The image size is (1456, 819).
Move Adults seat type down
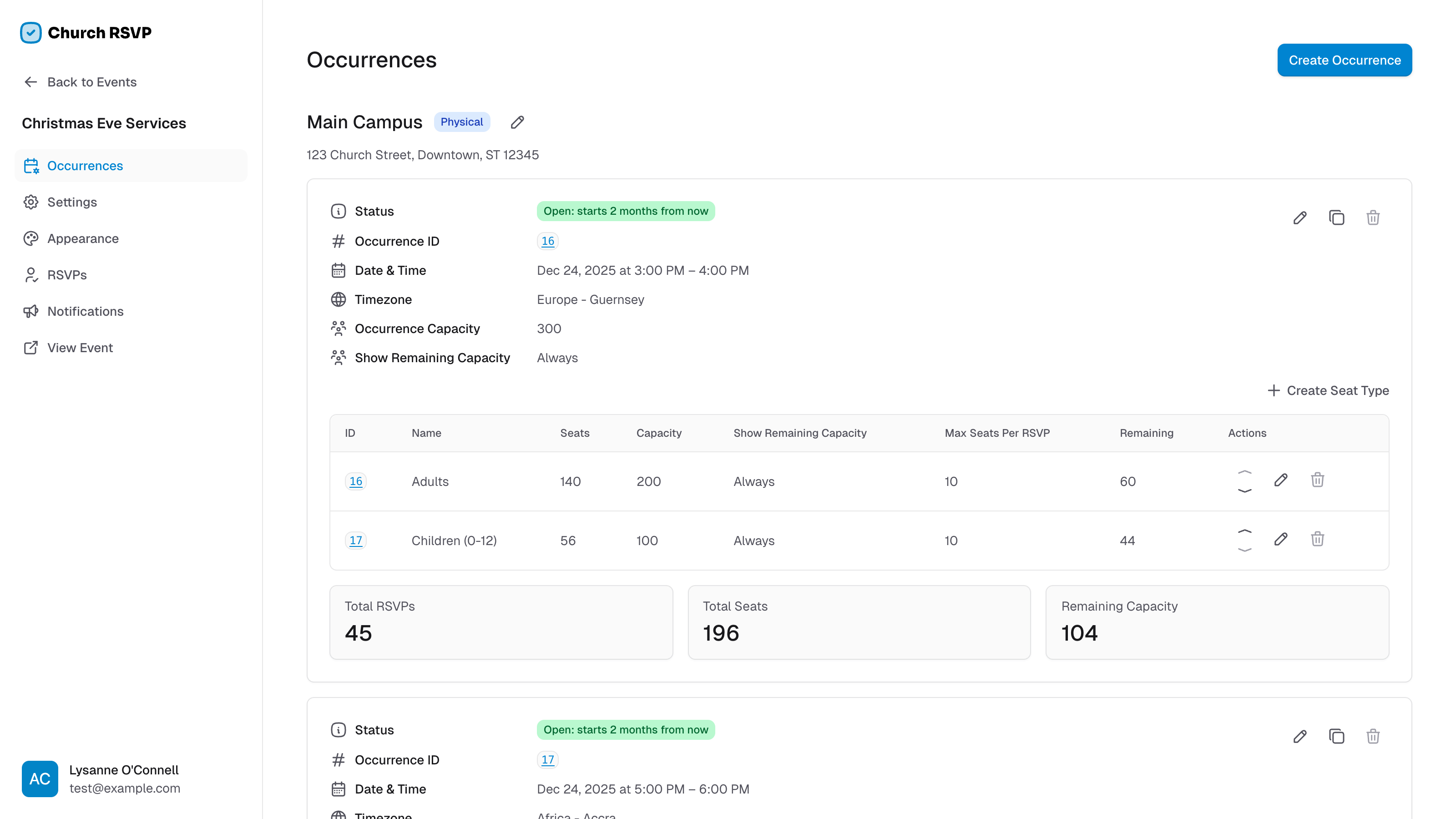[x=1244, y=490]
